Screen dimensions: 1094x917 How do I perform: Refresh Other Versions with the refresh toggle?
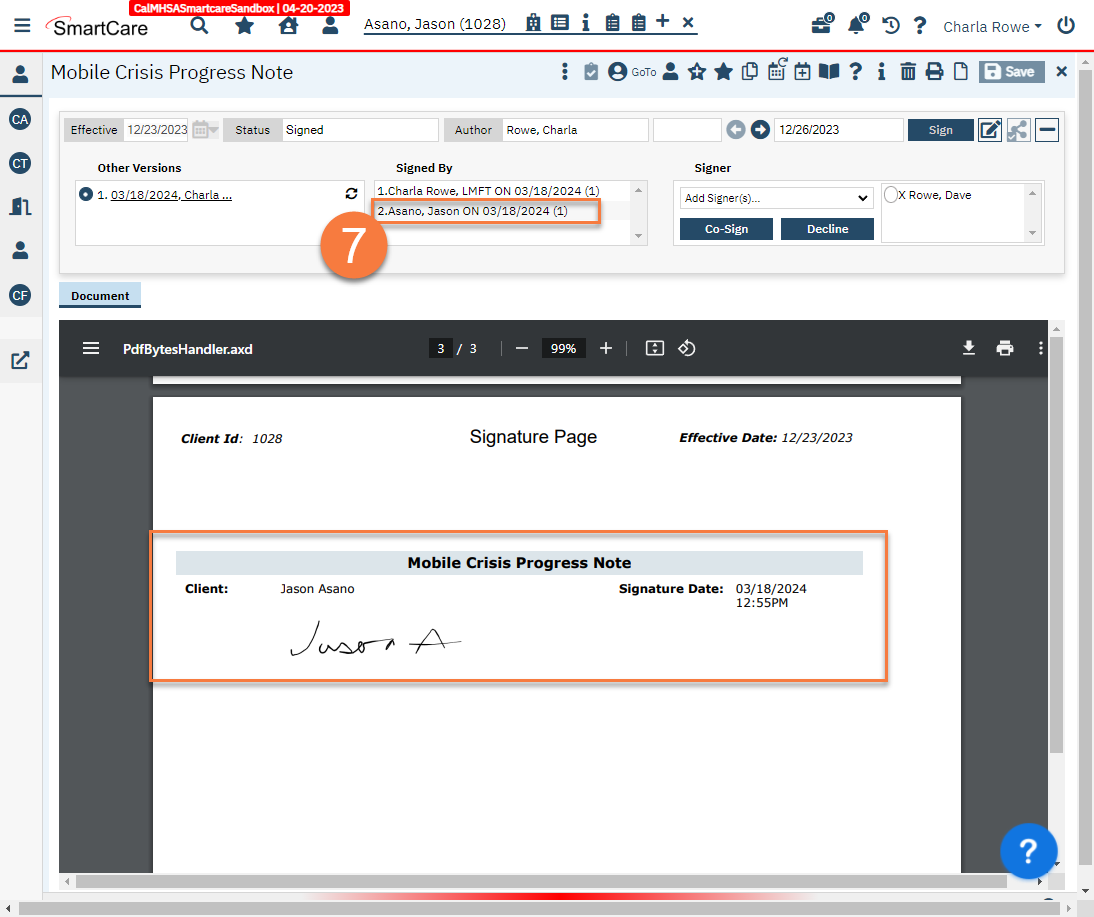350,193
